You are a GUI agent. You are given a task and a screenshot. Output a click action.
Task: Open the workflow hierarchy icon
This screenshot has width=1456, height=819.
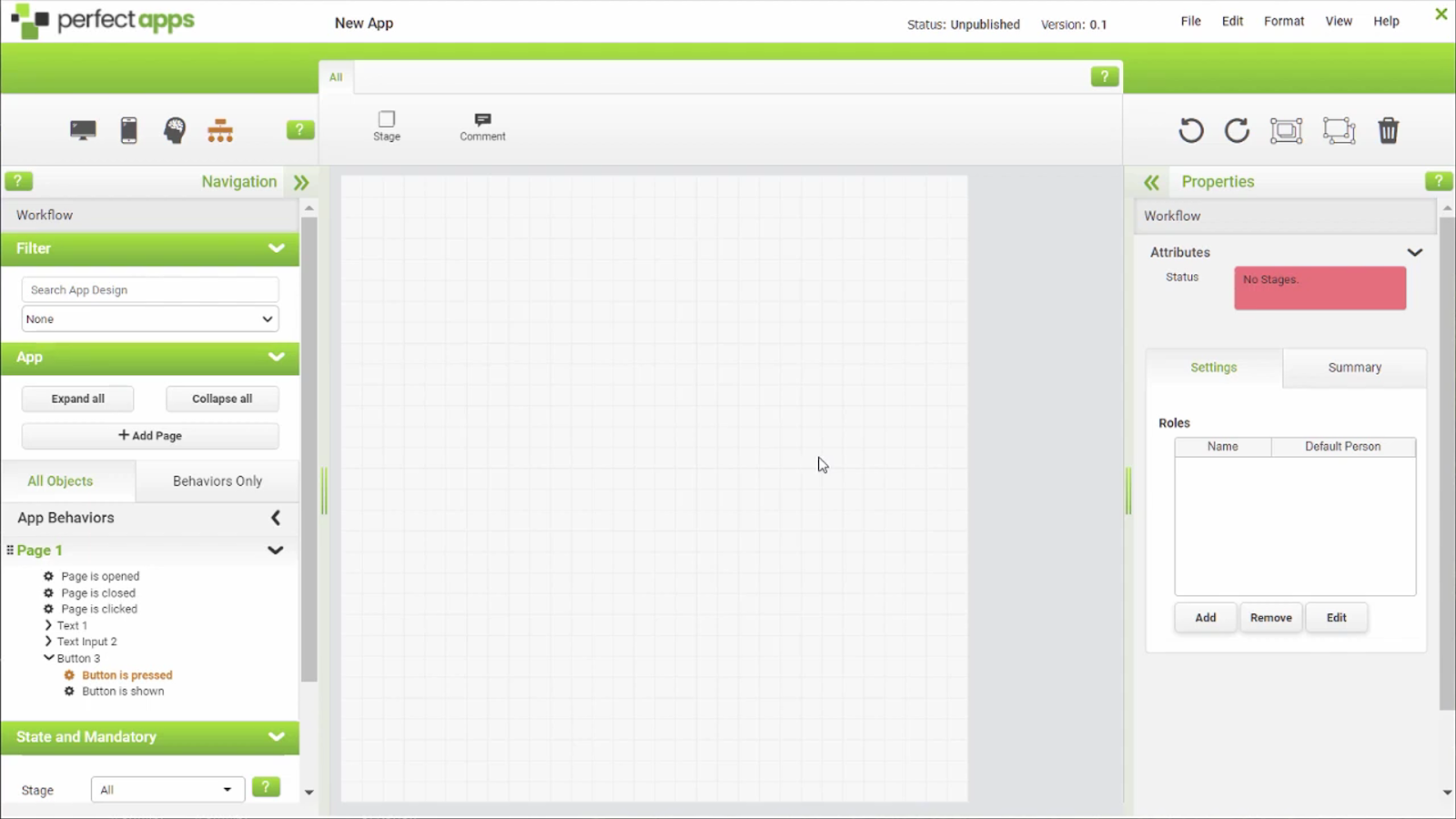click(220, 129)
